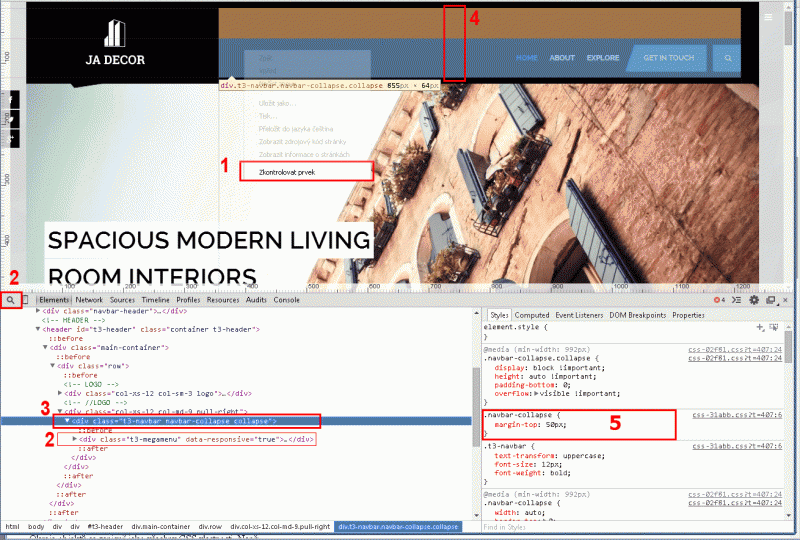This screenshot has height=540, width=800.
Task: Open the site search magnifier icon
Action: point(728,58)
